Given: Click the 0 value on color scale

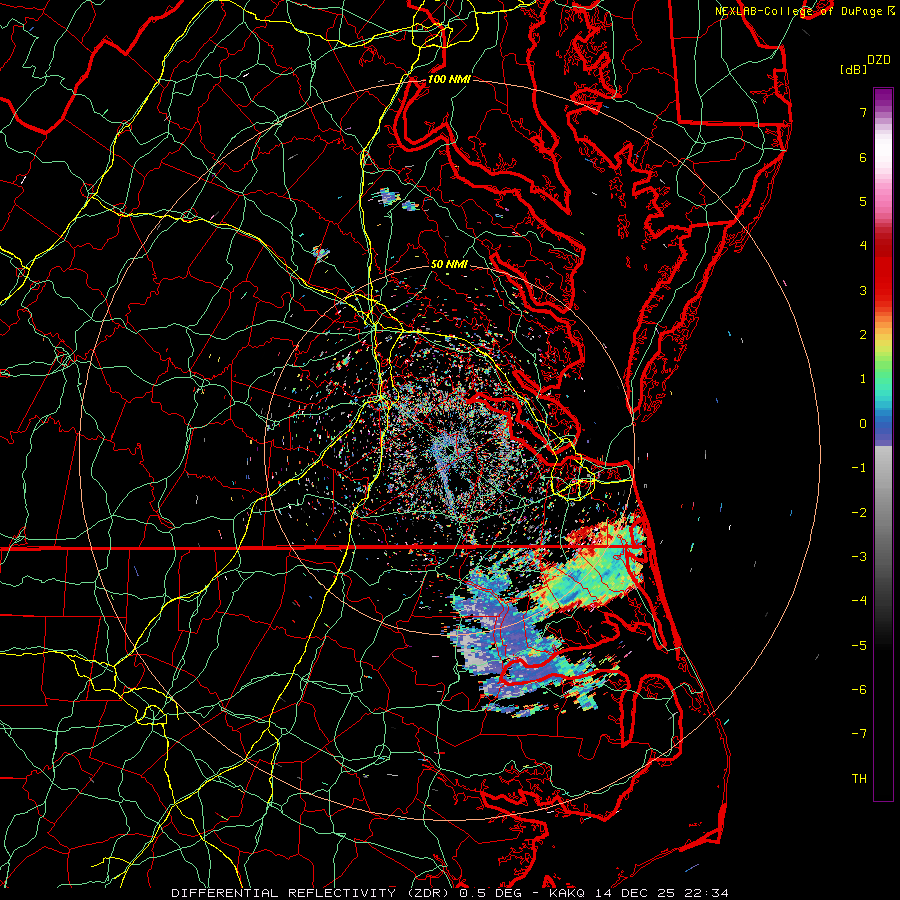Looking at the screenshot, I should point(863,424).
